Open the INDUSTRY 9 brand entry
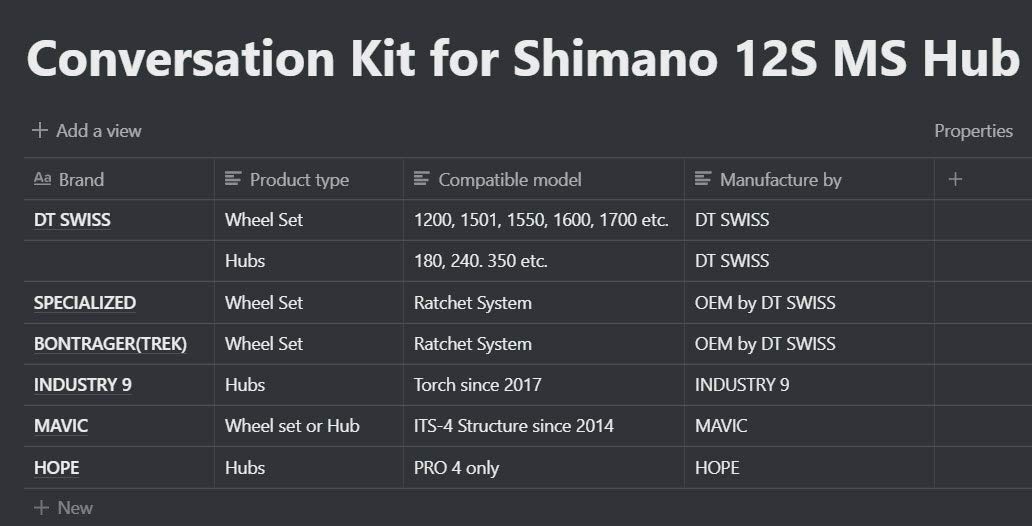This screenshot has height=526, width=1032. coord(83,385)
